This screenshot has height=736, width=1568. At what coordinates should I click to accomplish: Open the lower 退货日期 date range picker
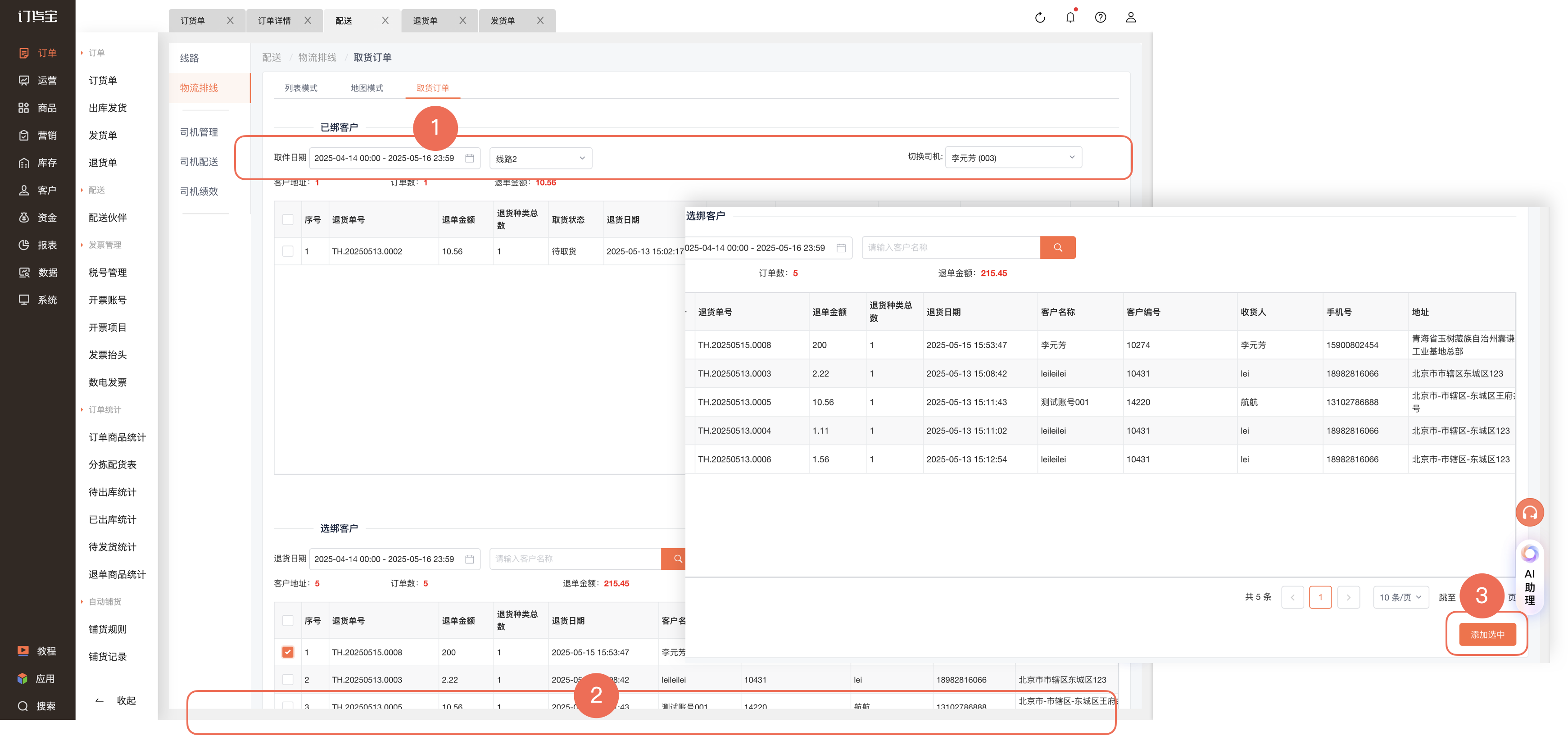point(394,559)
